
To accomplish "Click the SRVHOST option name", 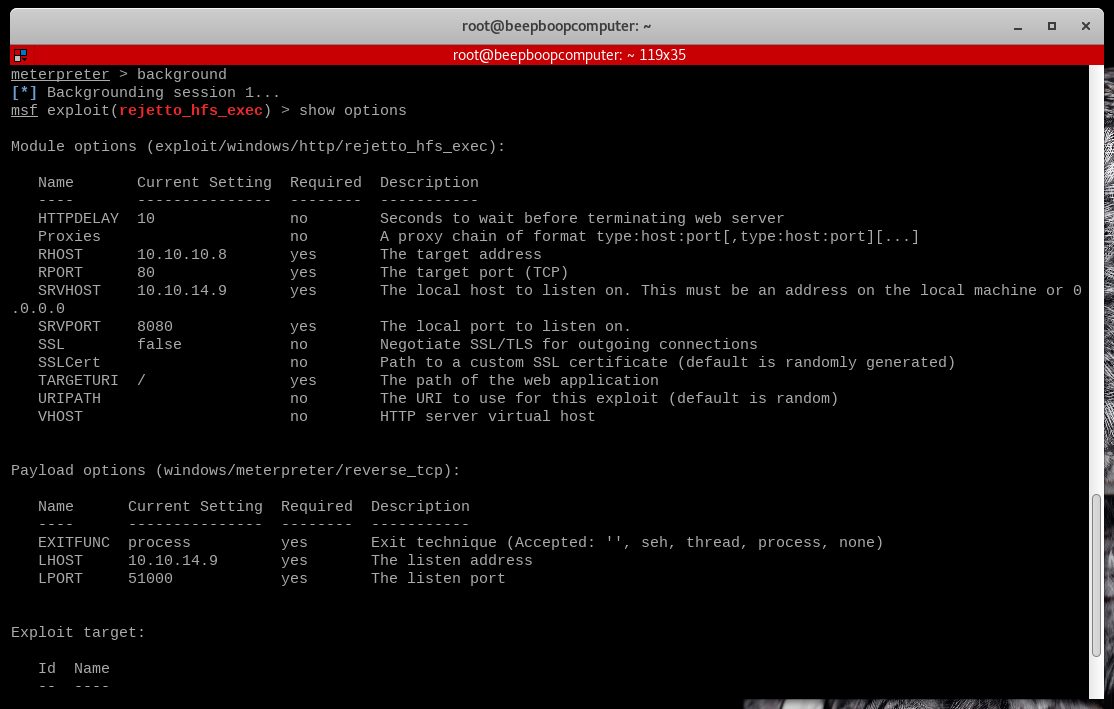I will click(69, 291).
